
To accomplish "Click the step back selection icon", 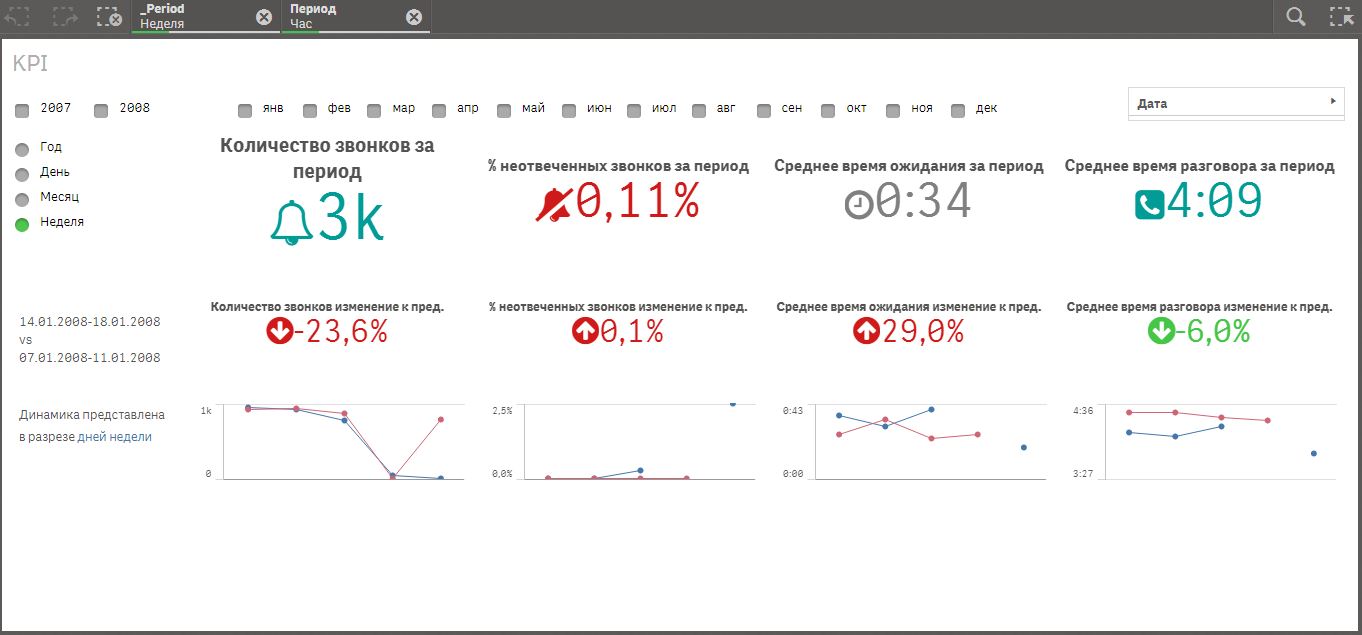I will point(19,17).
